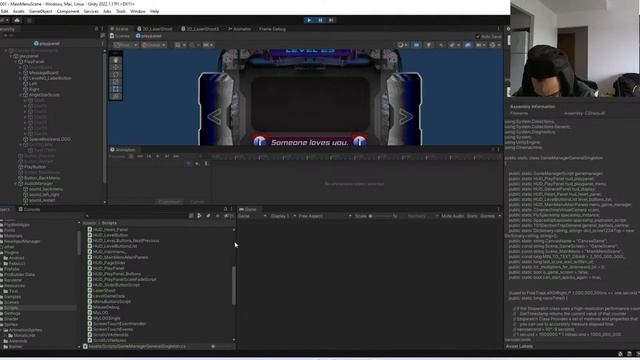Viewport: 640px width, 360px height.
Task: Open draw mode shading dropdown
Action: (402, 45)
